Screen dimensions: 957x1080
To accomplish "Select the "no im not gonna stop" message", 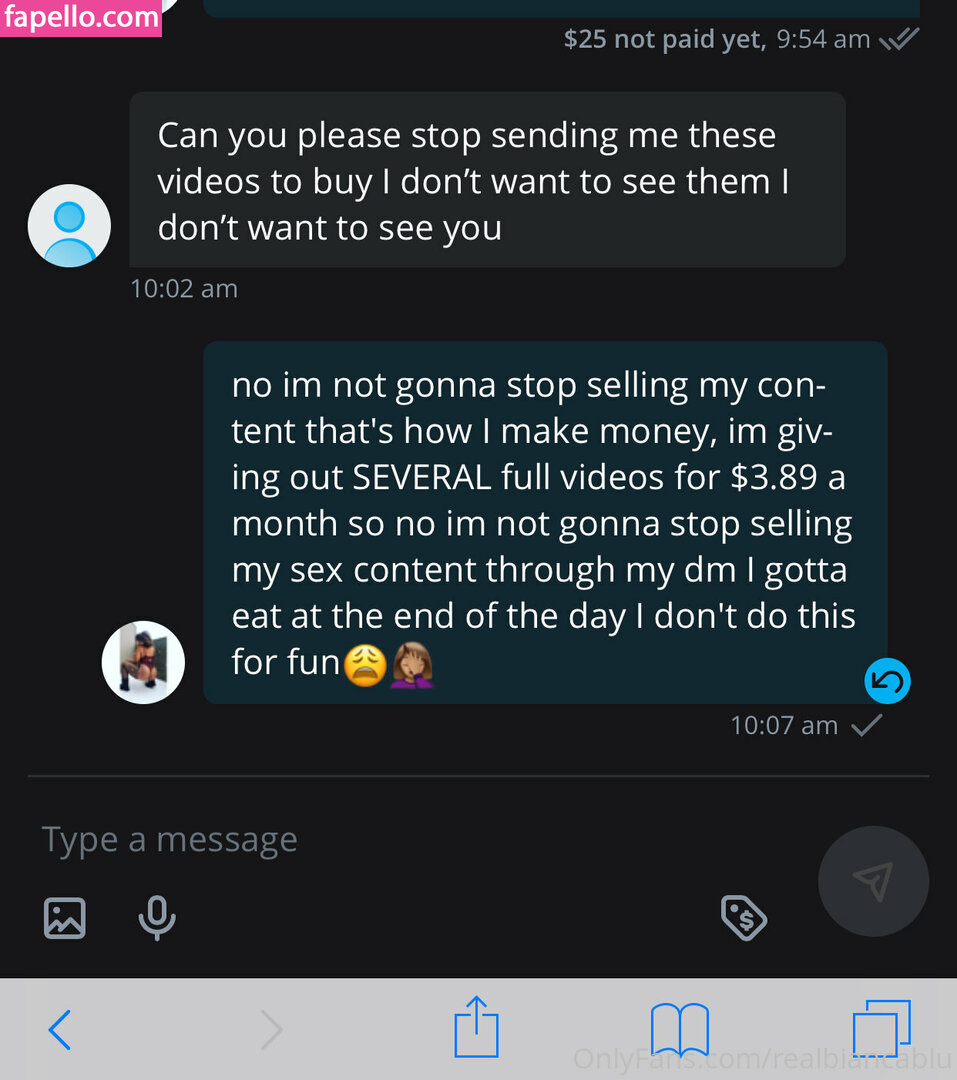I will click(545, 522).
